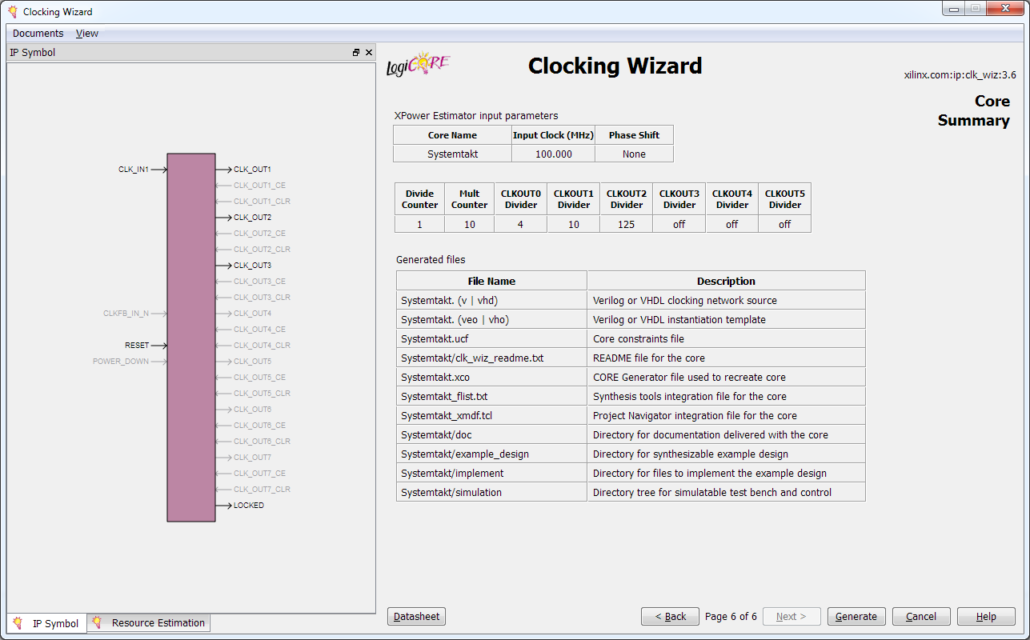Screen dimensions: 1030x640
Task: Click the Systemtakt core name cell
Action: (453, 154)
